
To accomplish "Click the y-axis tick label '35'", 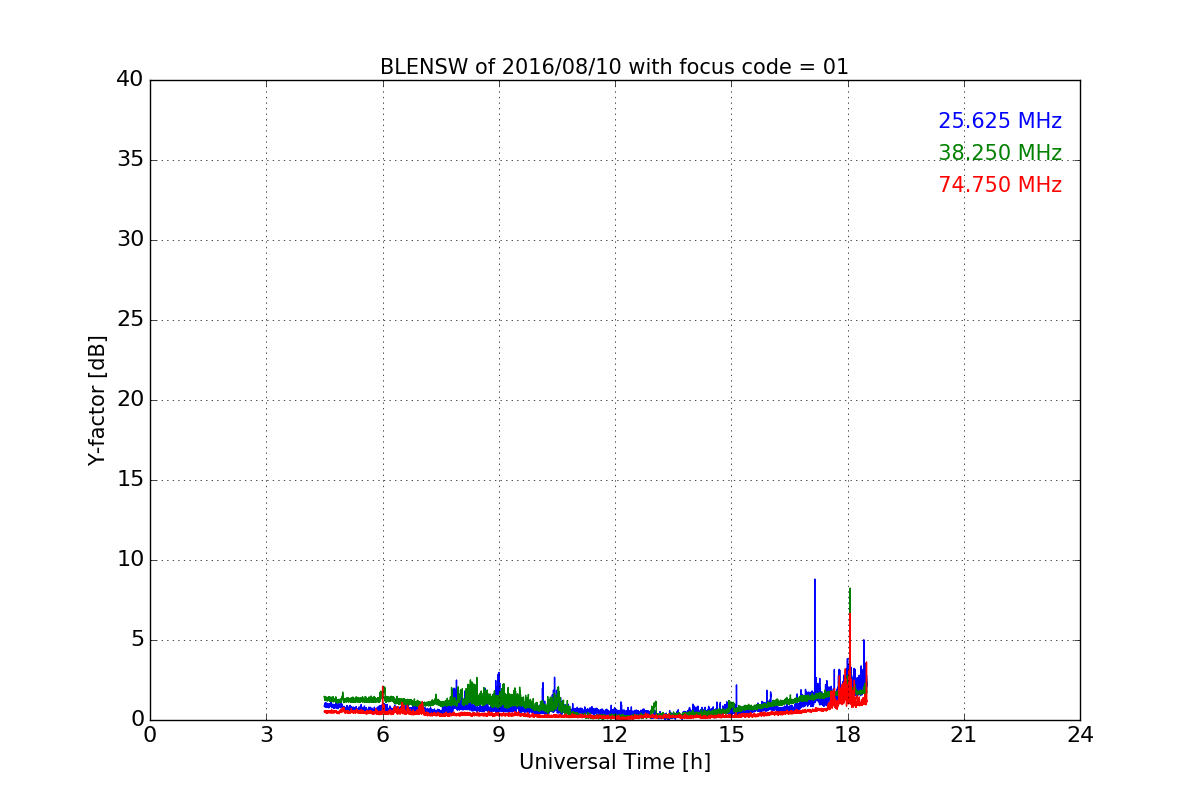I will [x=130, y=160].
